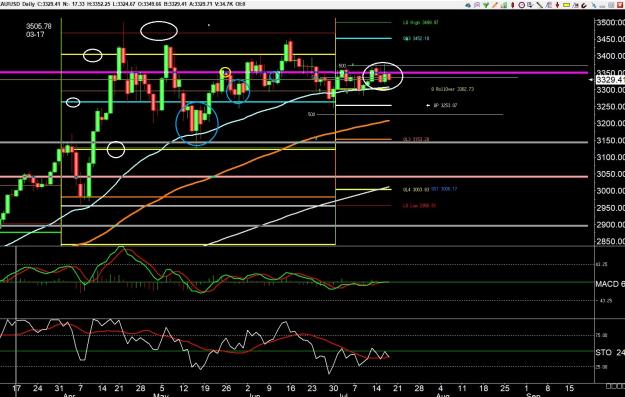Click the 3505.78 high label

tap(39, 26)
